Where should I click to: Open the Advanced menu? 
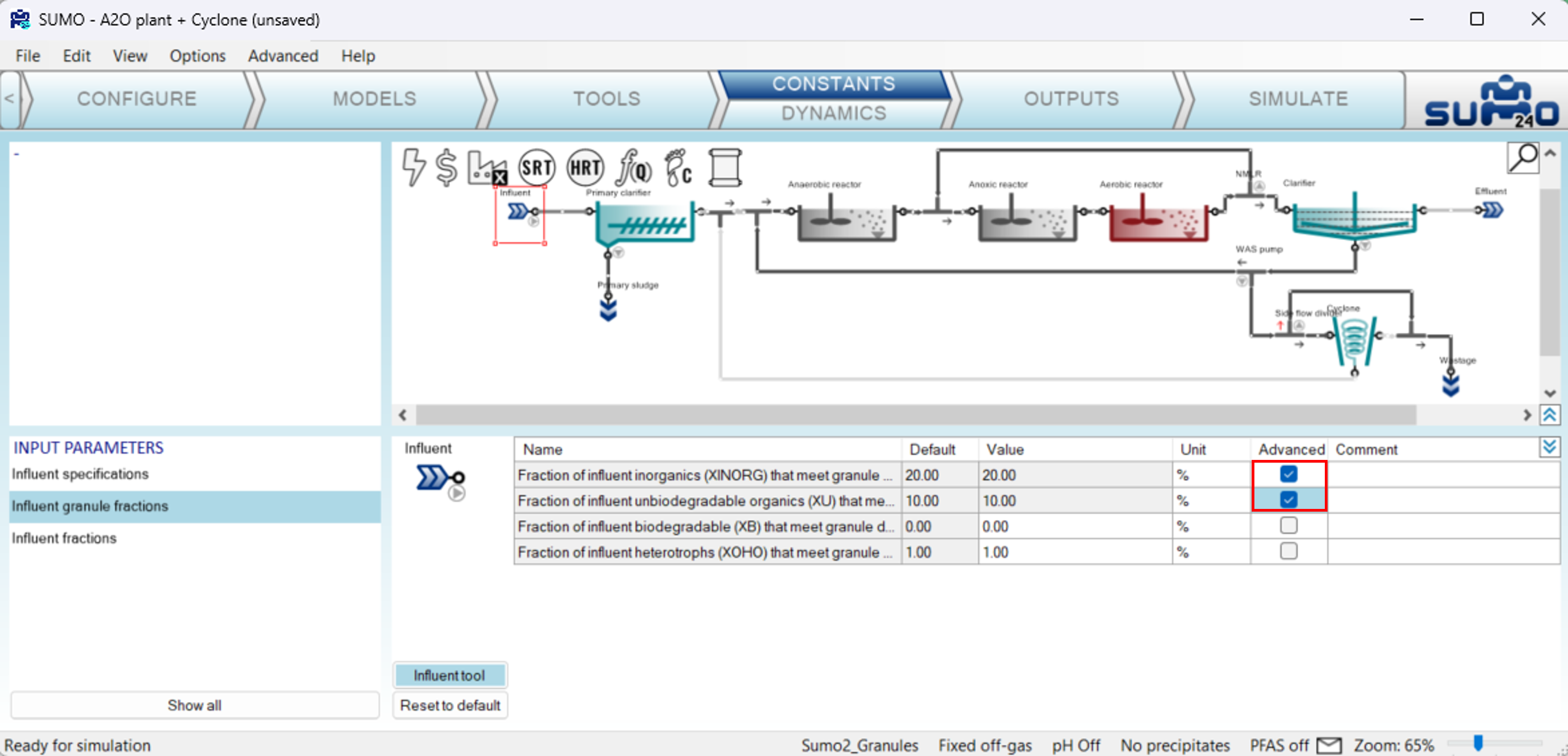pyautogui.click(x=282, y=56)
